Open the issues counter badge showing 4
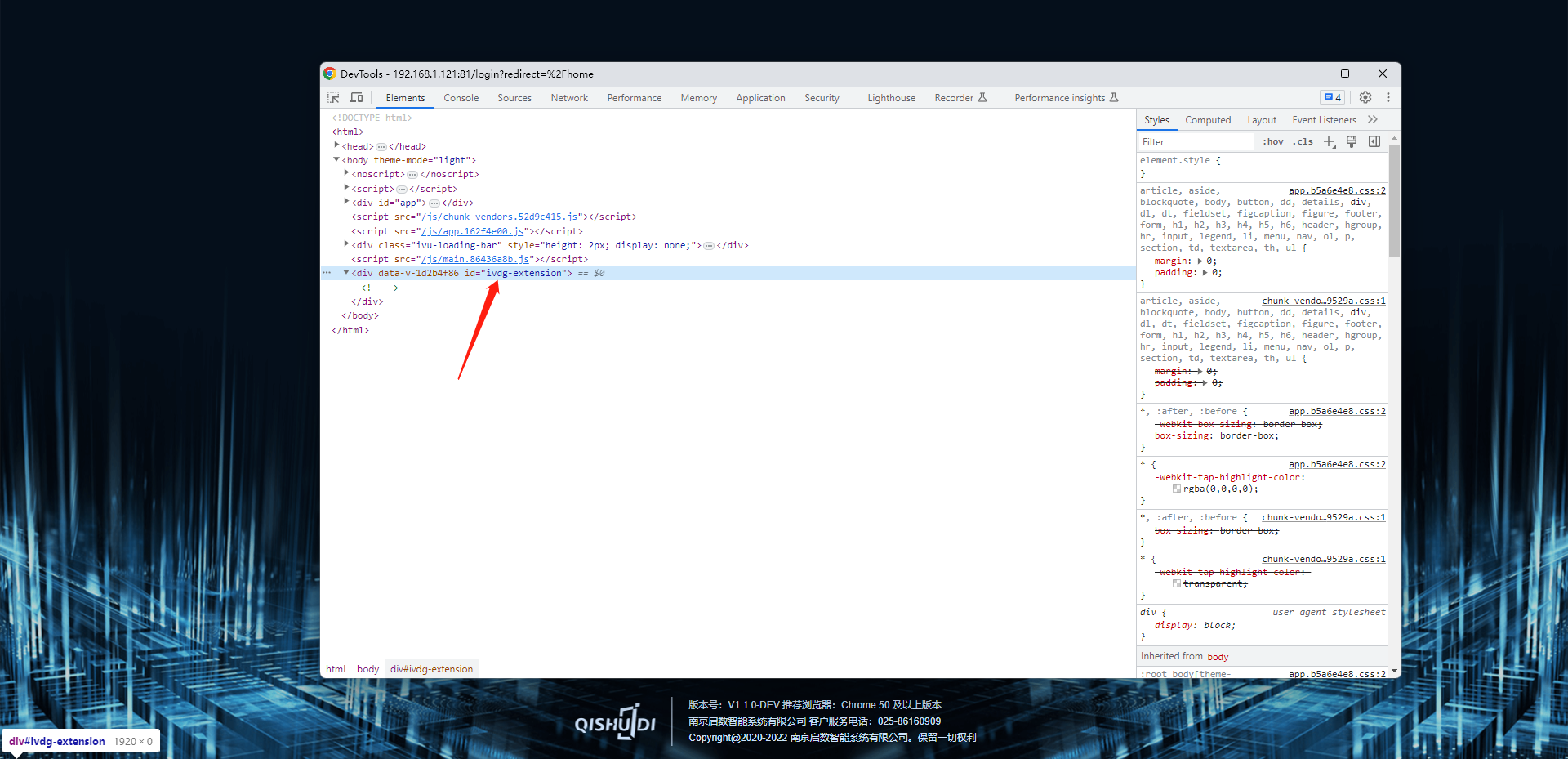The width and height of the screenshot is (1568, 759). coord(1333,97)
